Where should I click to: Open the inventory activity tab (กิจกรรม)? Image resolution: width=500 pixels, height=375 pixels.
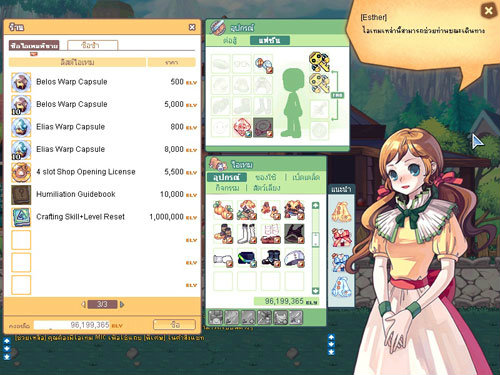(x=227, y=188)
